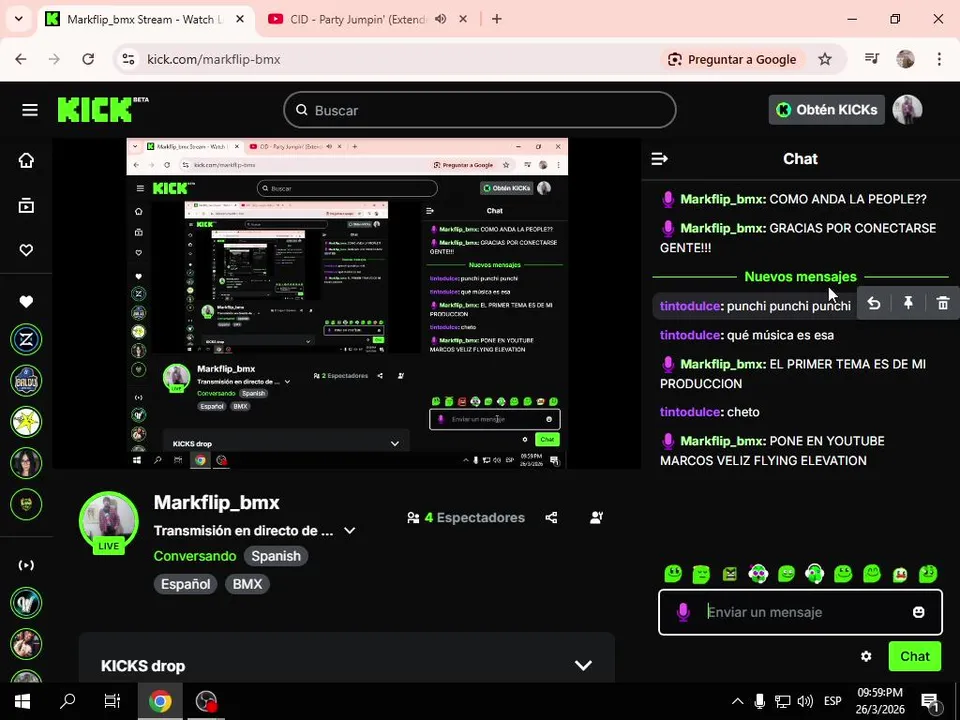The width and height of the screenshot is (960, 720).
Task: Go back in browser history
Action: pos(21,59)
